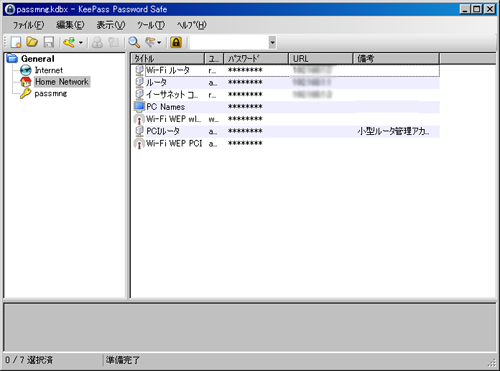Screen dimensions: 500x371
Task: Select the Home Network group
Action: point(62,82)
